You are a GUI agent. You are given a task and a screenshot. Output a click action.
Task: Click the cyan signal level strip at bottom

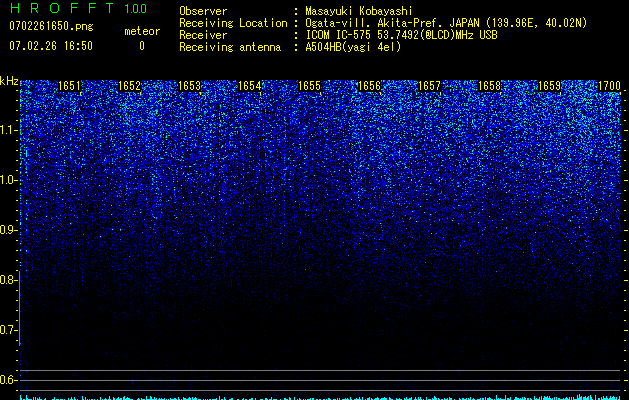coord(321,398)
